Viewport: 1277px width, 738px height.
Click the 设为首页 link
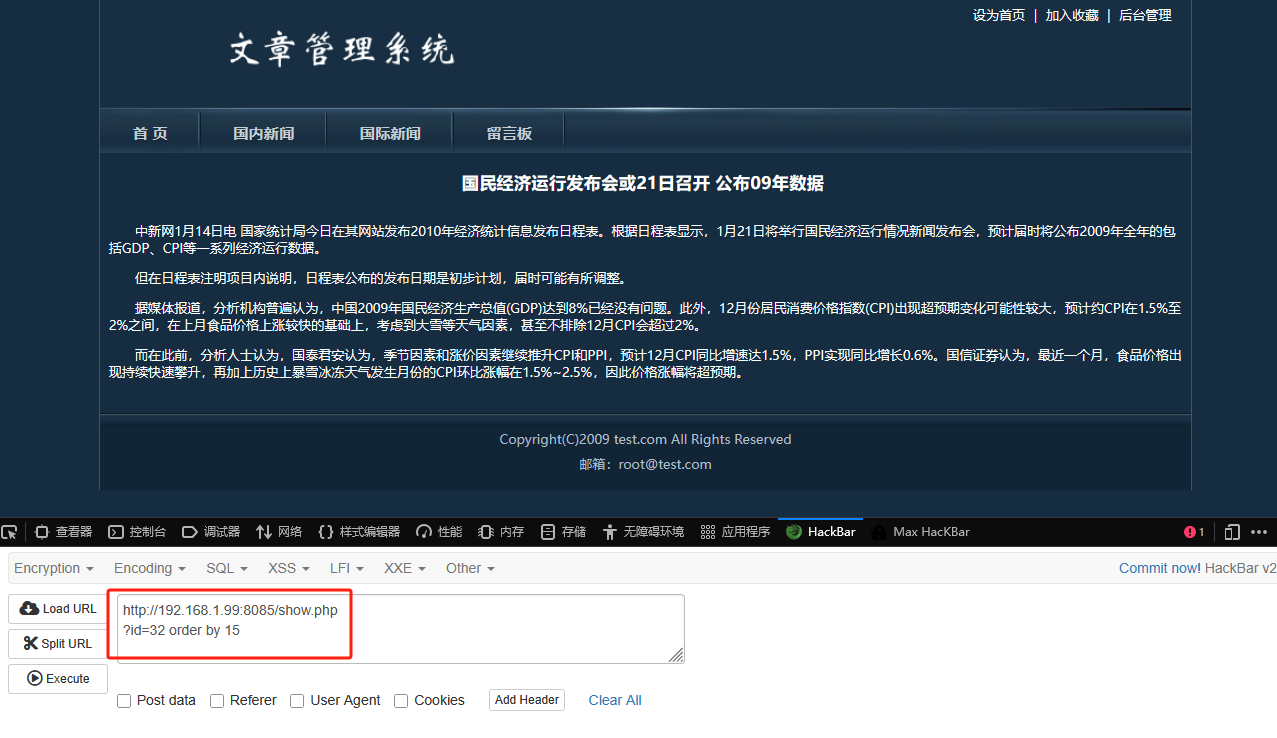pos(999,15)
